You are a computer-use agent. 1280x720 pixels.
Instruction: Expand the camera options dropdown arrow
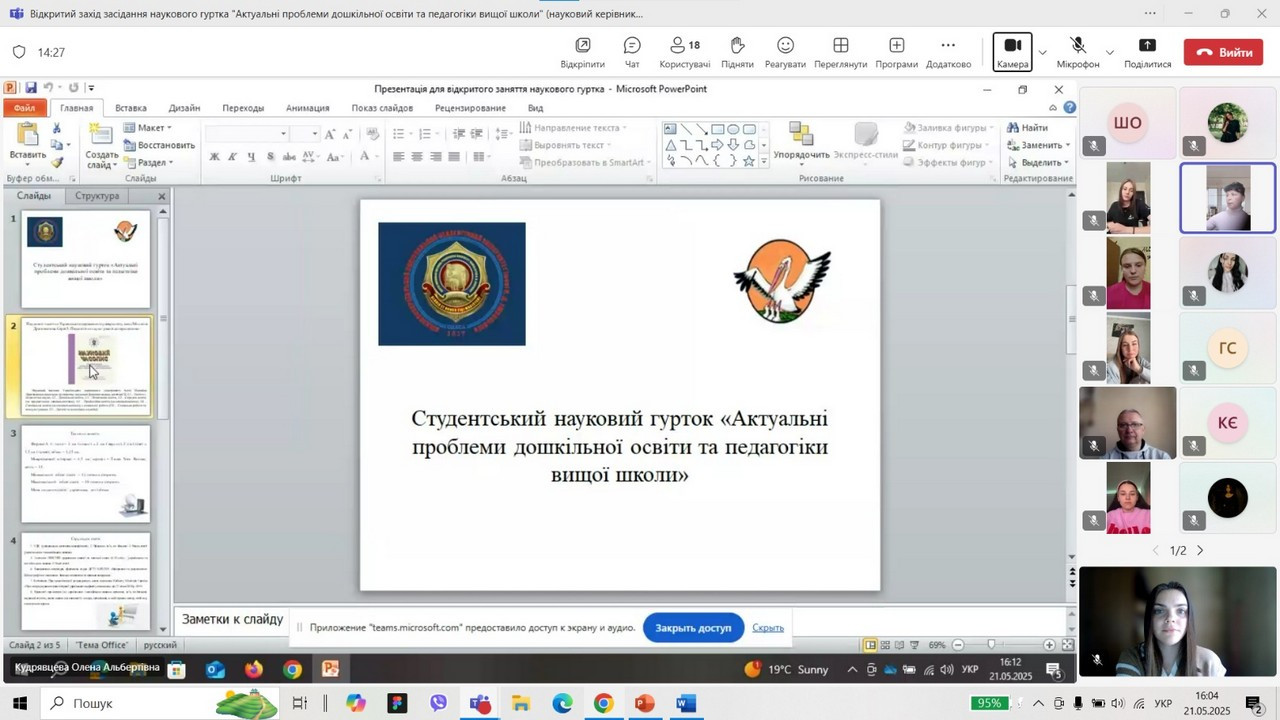click(x=1043, y=52)
